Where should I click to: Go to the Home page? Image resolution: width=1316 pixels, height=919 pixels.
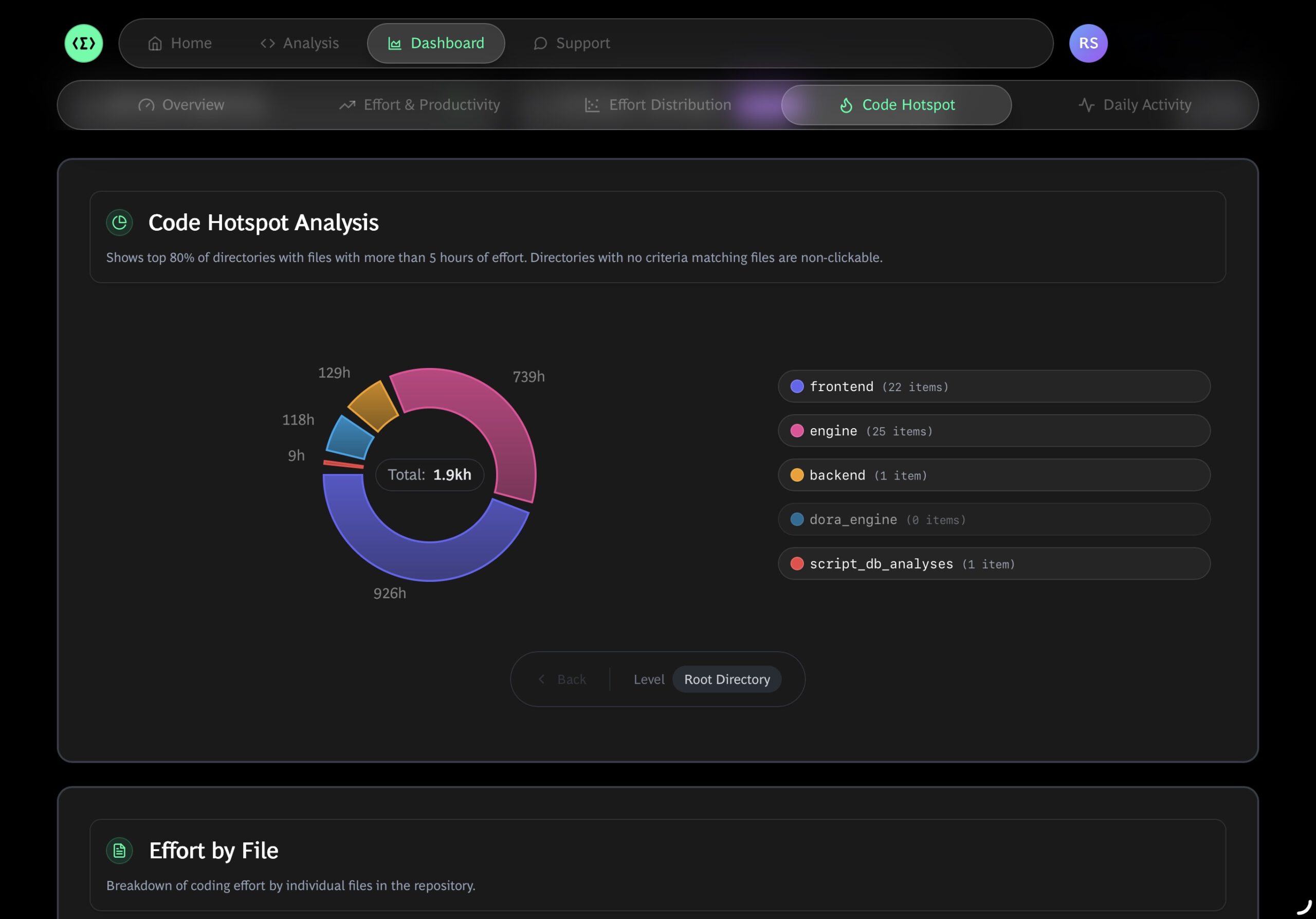(x=179, y=43)
